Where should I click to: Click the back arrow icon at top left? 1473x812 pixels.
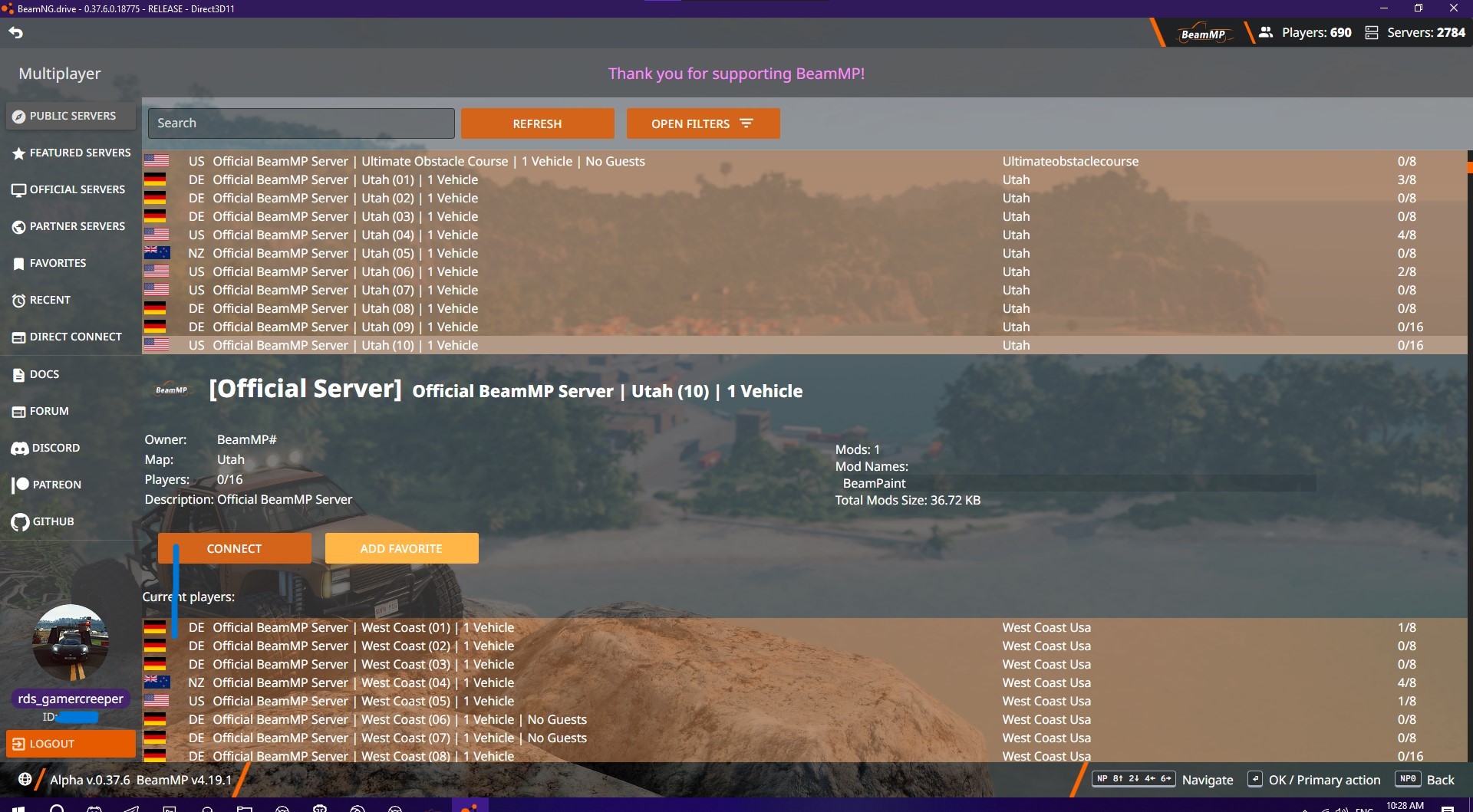click(16, 33)
